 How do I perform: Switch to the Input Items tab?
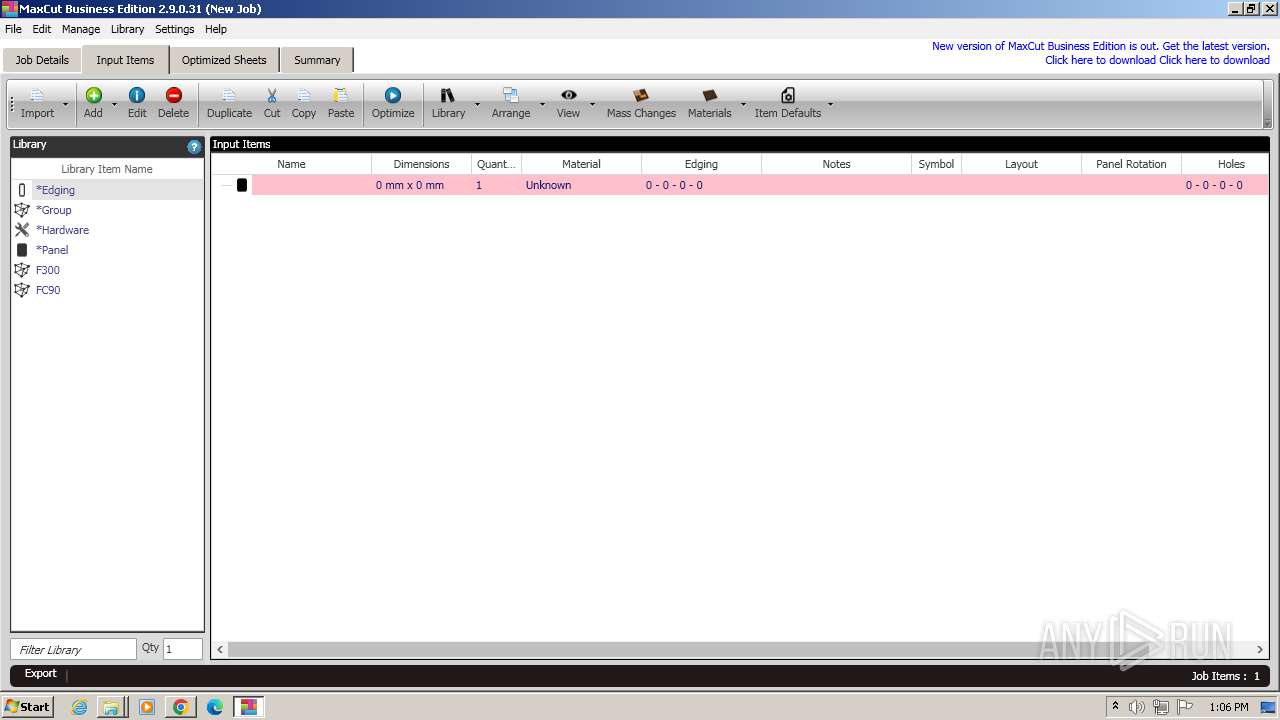click(x=125, y=60)
